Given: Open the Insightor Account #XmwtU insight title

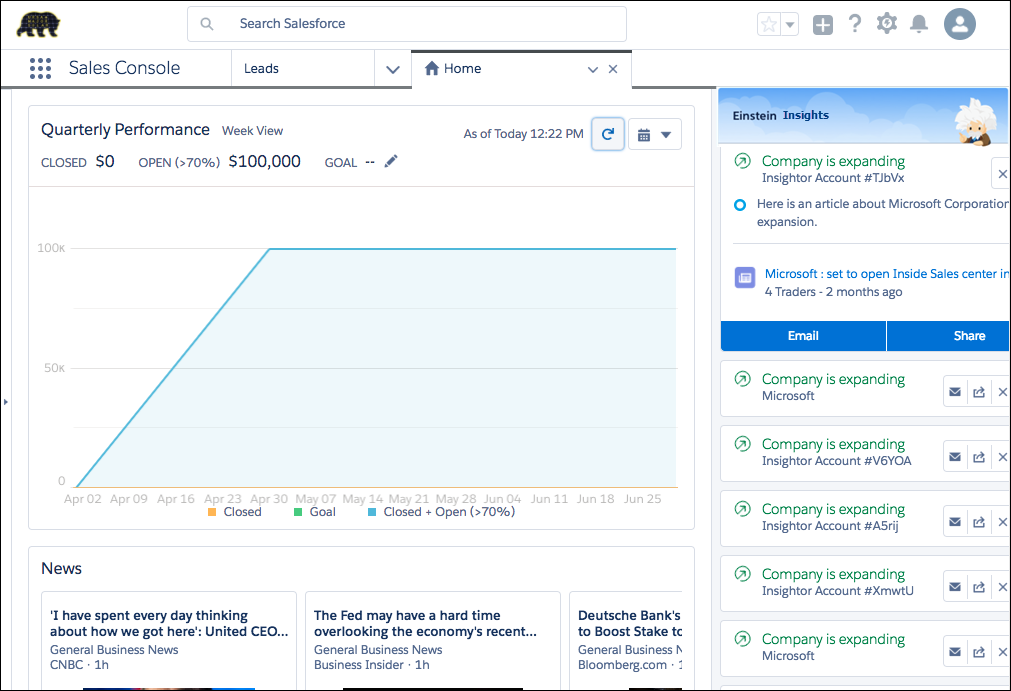Looking at the screenshot, I should (x=833, y=574).
